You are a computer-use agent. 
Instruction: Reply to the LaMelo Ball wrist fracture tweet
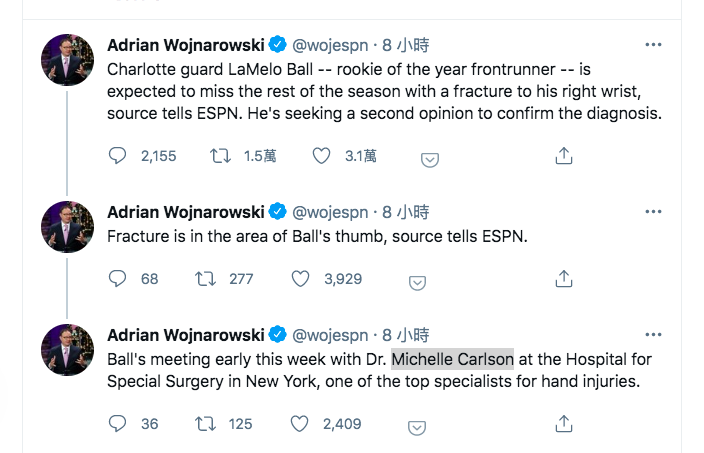(x=118, y=156)
